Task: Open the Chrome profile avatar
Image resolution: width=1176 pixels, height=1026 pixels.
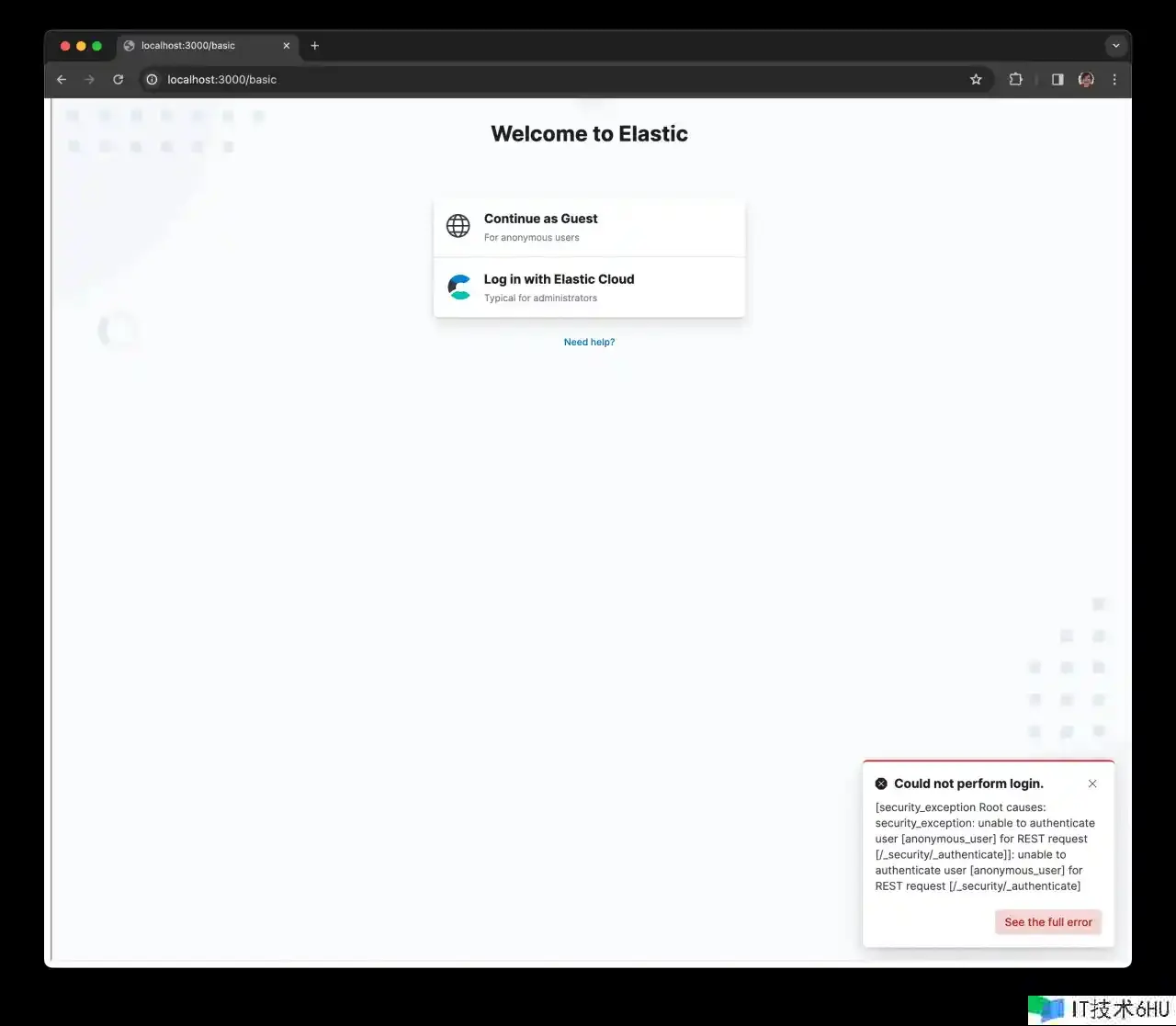Action: pos(1086,80)
